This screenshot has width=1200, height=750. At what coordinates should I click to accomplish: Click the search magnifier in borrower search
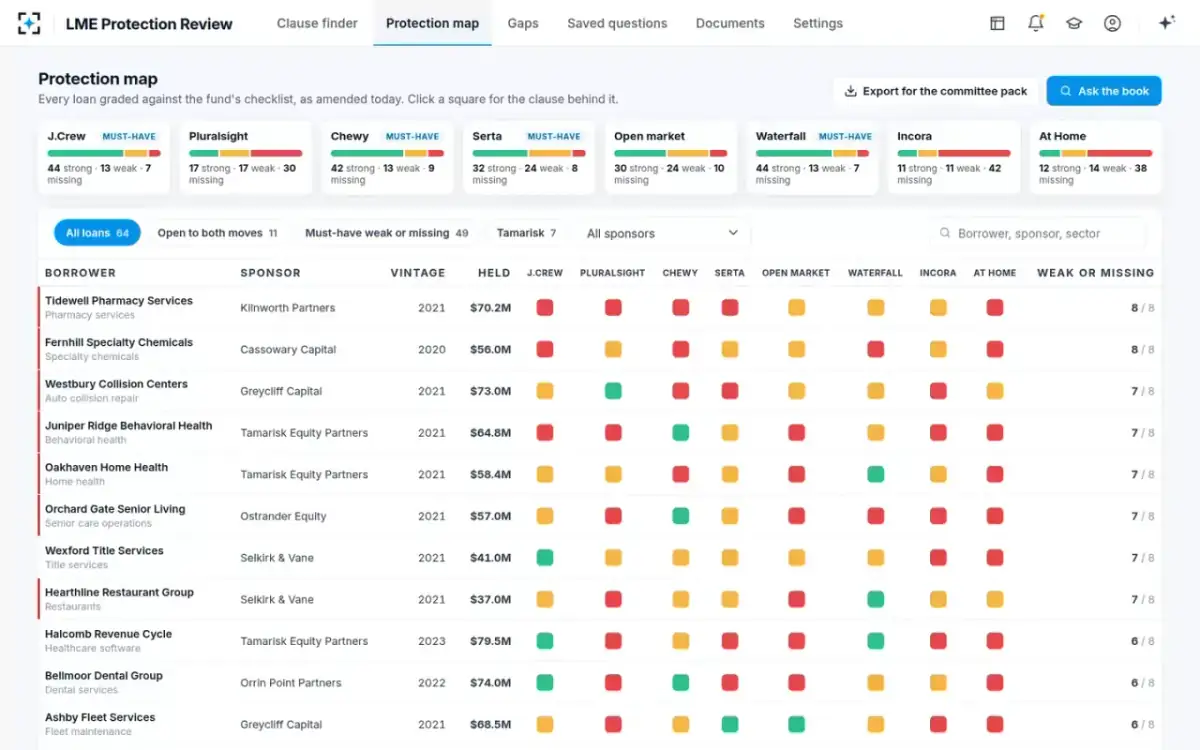click(945, 233)
